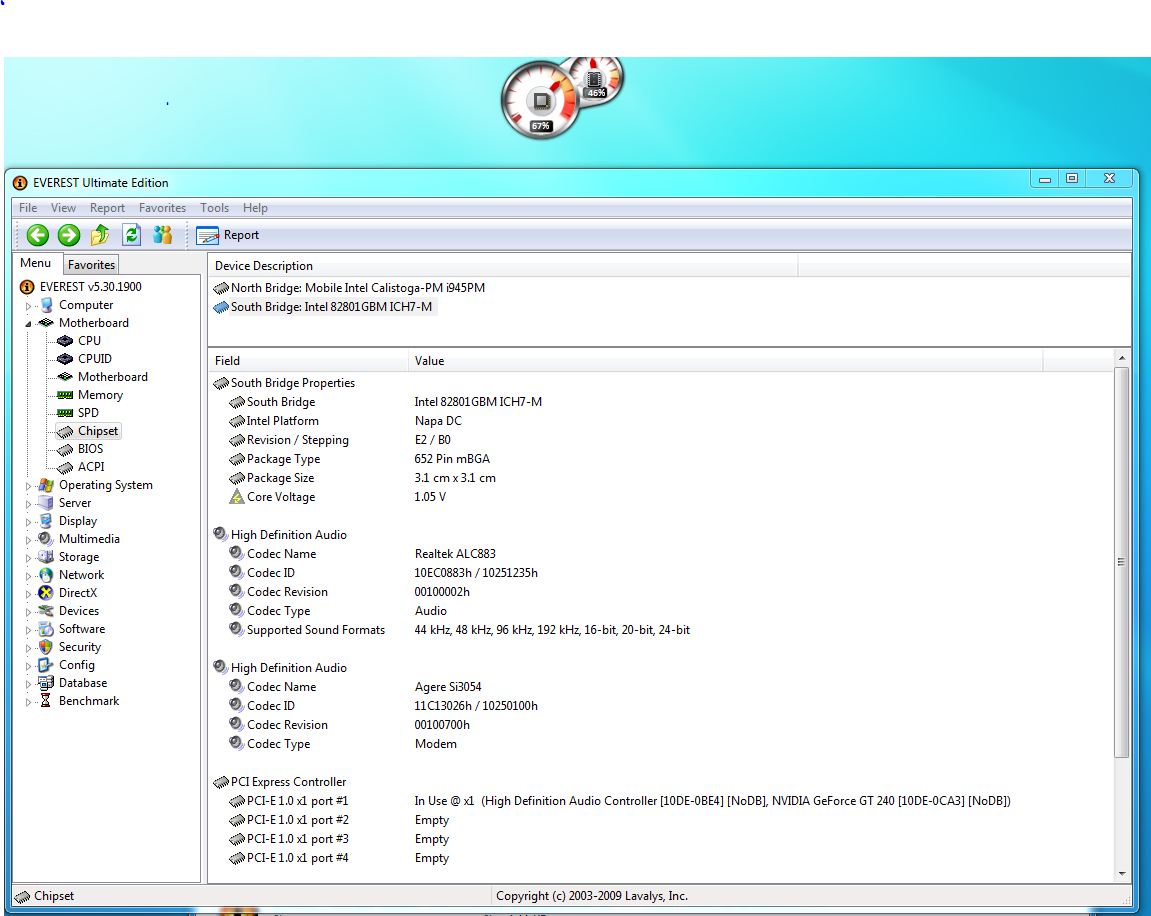Click the EVEREST v5.30.1900 root node
1151x916 pixels.
point(90,287)
